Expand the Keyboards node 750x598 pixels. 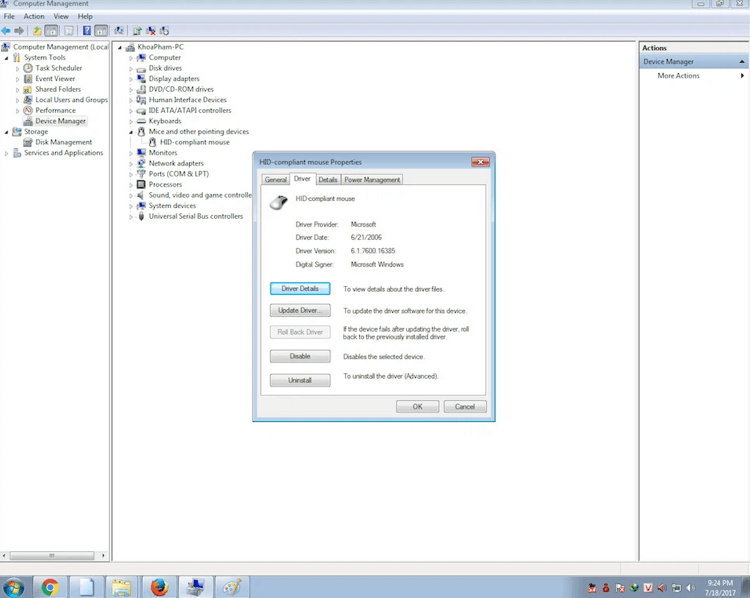[131, 122]
